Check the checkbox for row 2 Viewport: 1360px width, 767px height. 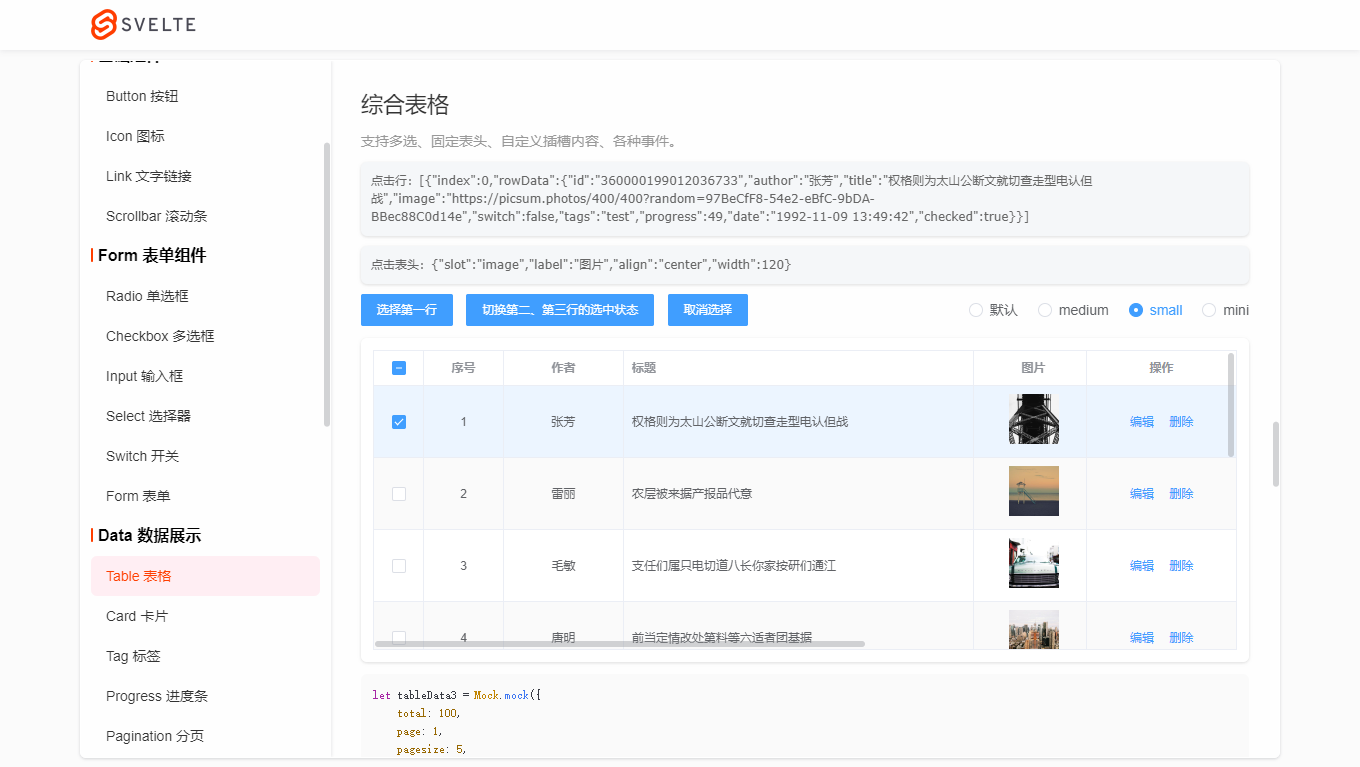[399, 494]
